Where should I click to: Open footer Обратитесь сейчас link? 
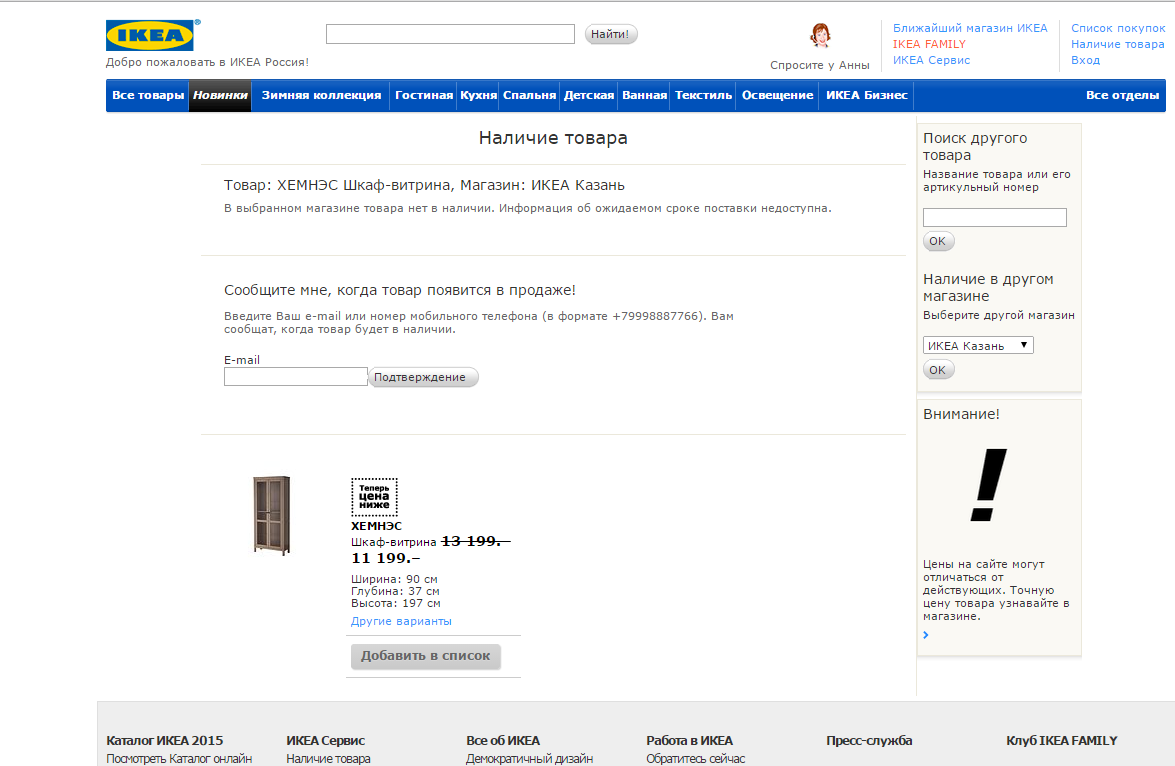click(x=695, y=759)
